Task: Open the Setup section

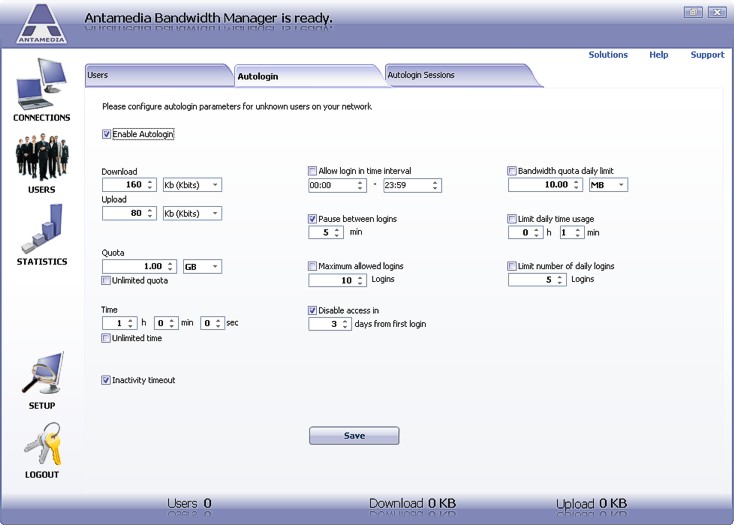Action: coord(42,381)
